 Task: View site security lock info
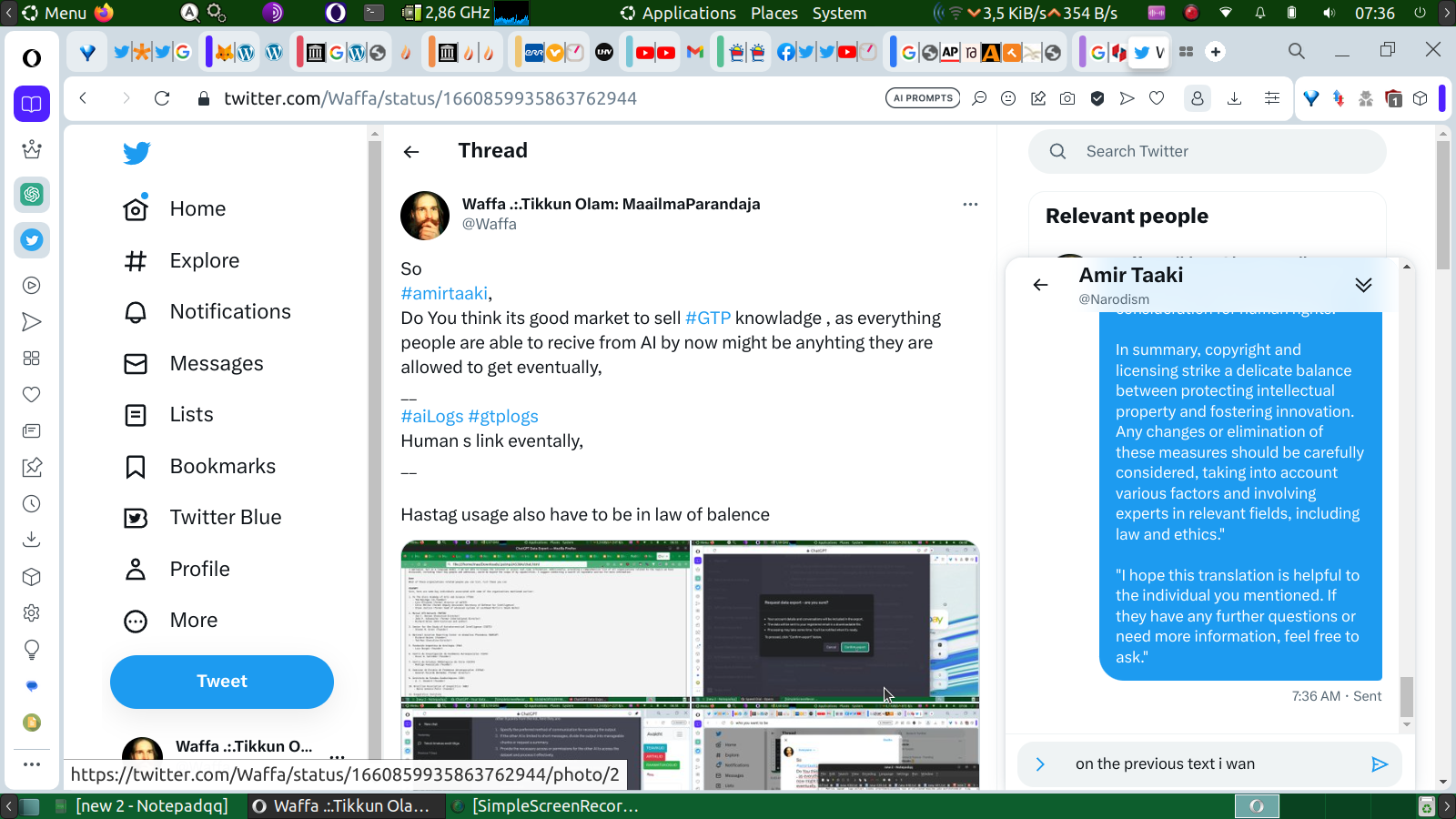tap(204, 98)
